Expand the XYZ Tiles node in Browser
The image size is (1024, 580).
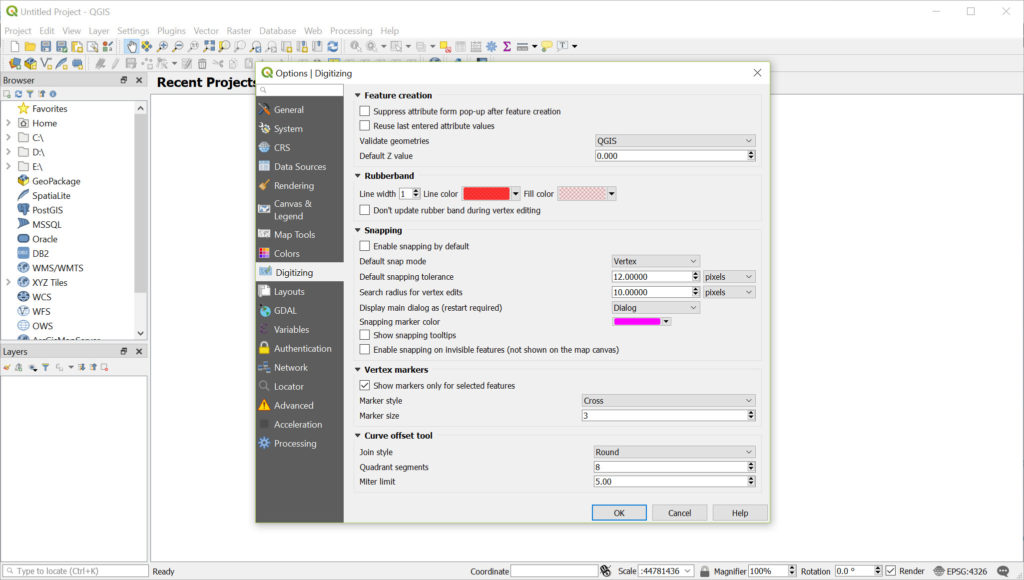(x=8, y=283)
